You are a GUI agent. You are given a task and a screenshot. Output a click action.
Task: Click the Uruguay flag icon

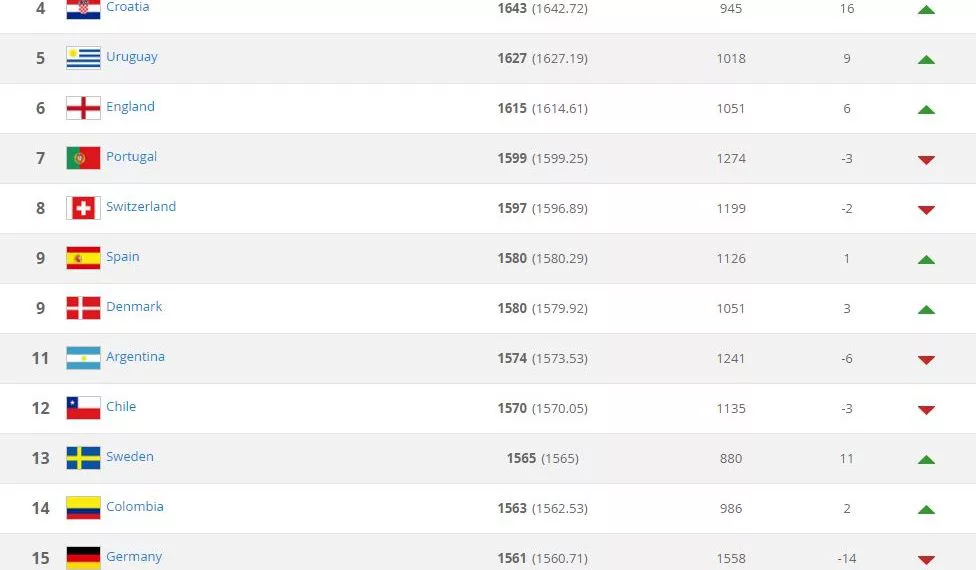83,58
